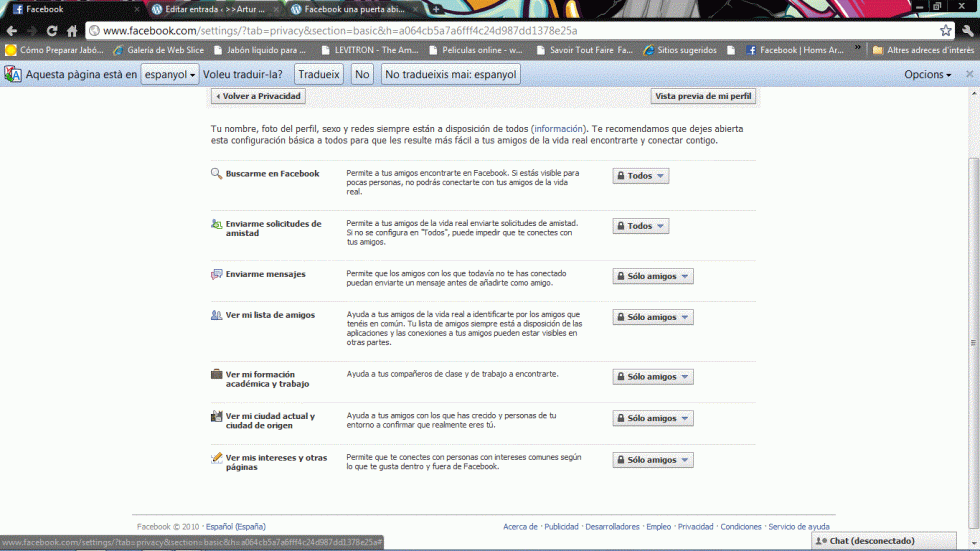Open privacy dropdown for Enviarme mensajes
Viewport: 980px width, 551px height.
click(x=652, y=277)
